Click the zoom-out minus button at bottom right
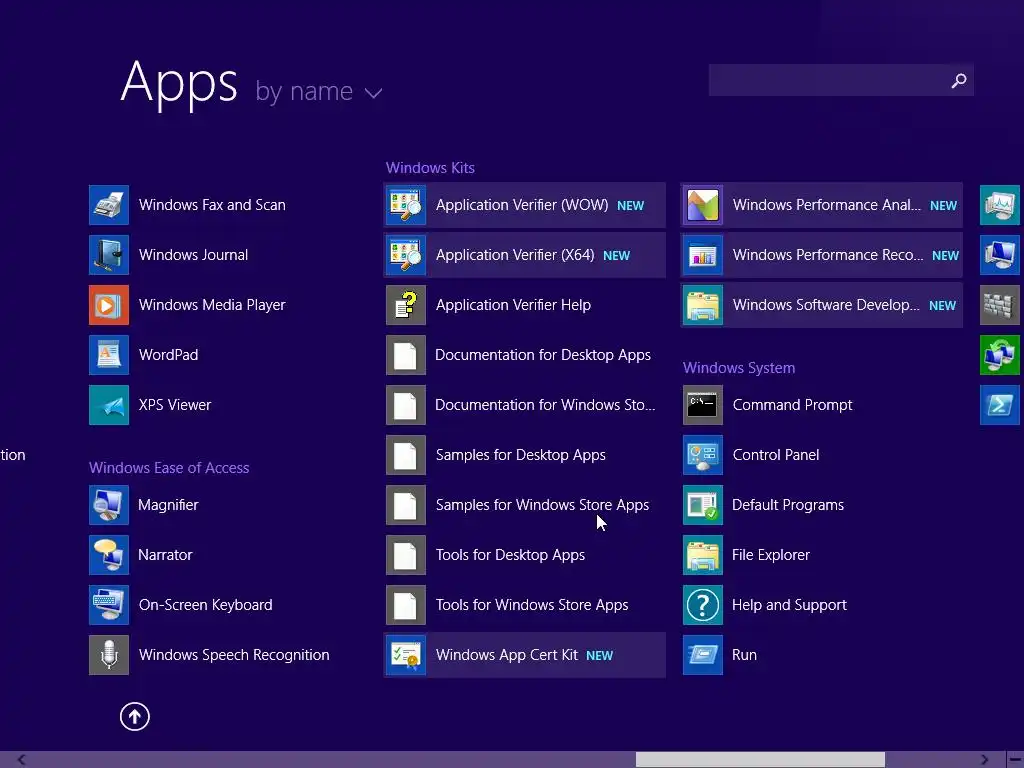Image resolution: width=1024 pixels, height=768 pixels. [x=1015, y=760]
